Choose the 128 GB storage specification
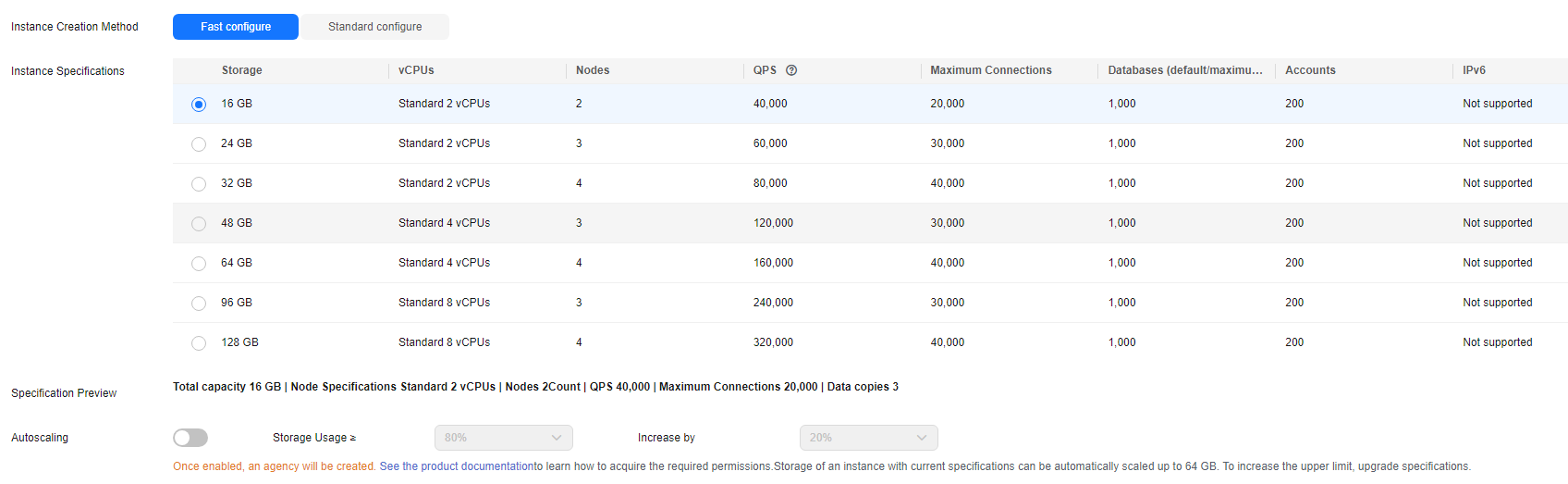Screen dimensions: 1568x484 199,343
